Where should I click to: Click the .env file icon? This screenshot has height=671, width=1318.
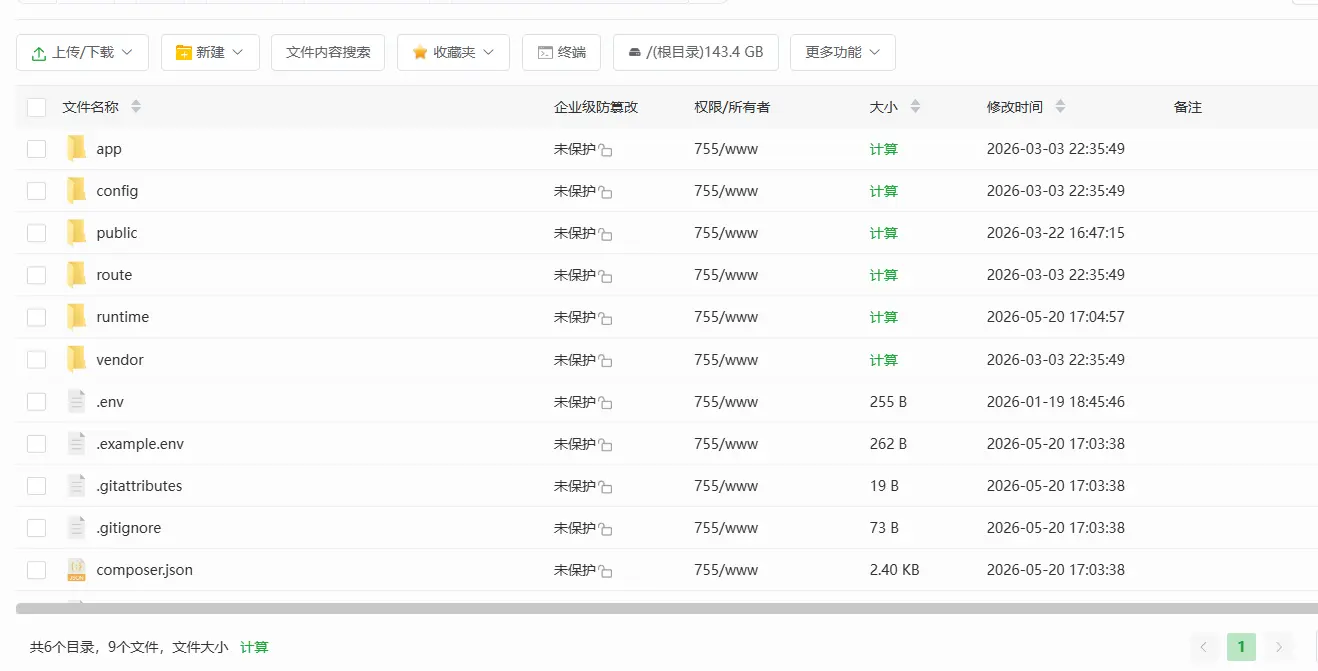click(x=76, y=401)
